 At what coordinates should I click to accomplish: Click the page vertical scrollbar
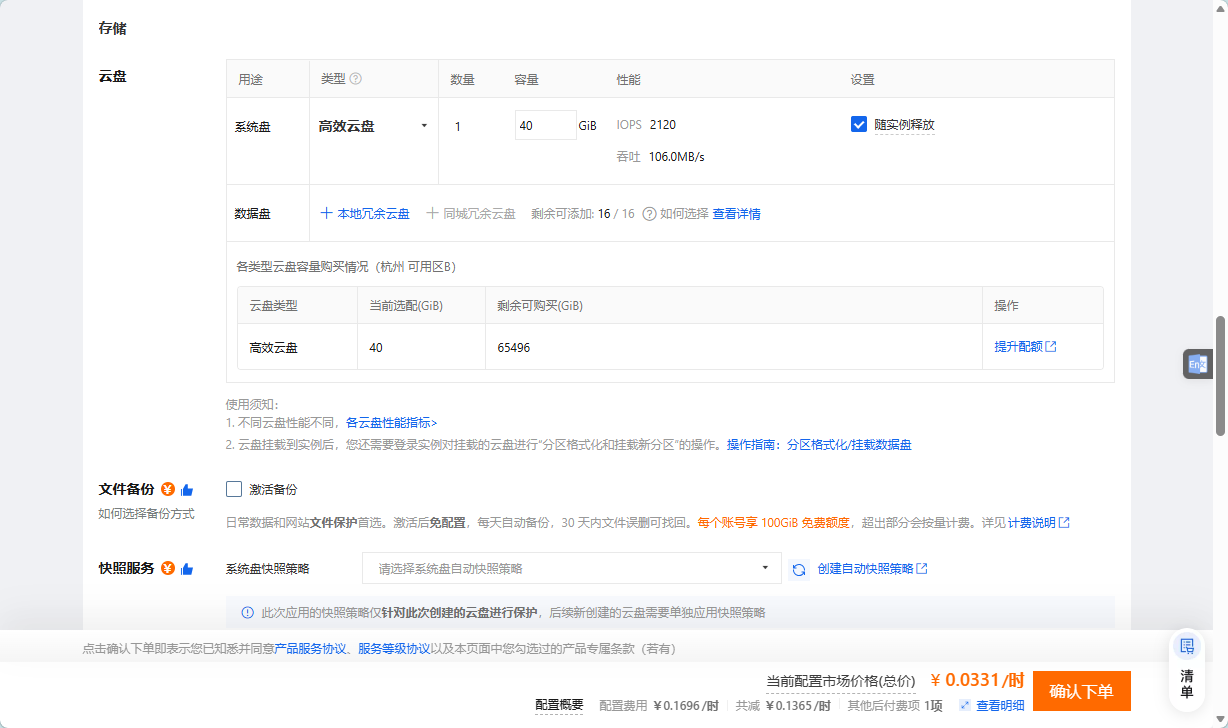[1220, 376]
